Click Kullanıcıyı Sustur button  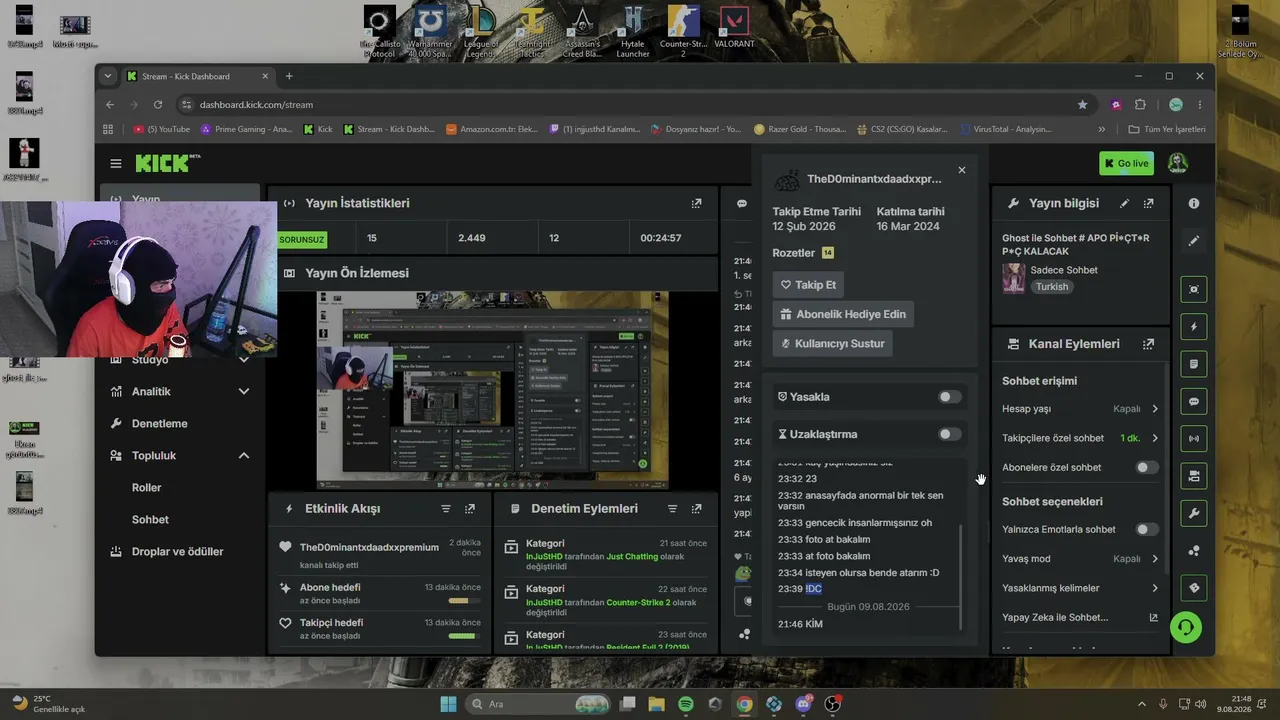(x=831, y=344)
